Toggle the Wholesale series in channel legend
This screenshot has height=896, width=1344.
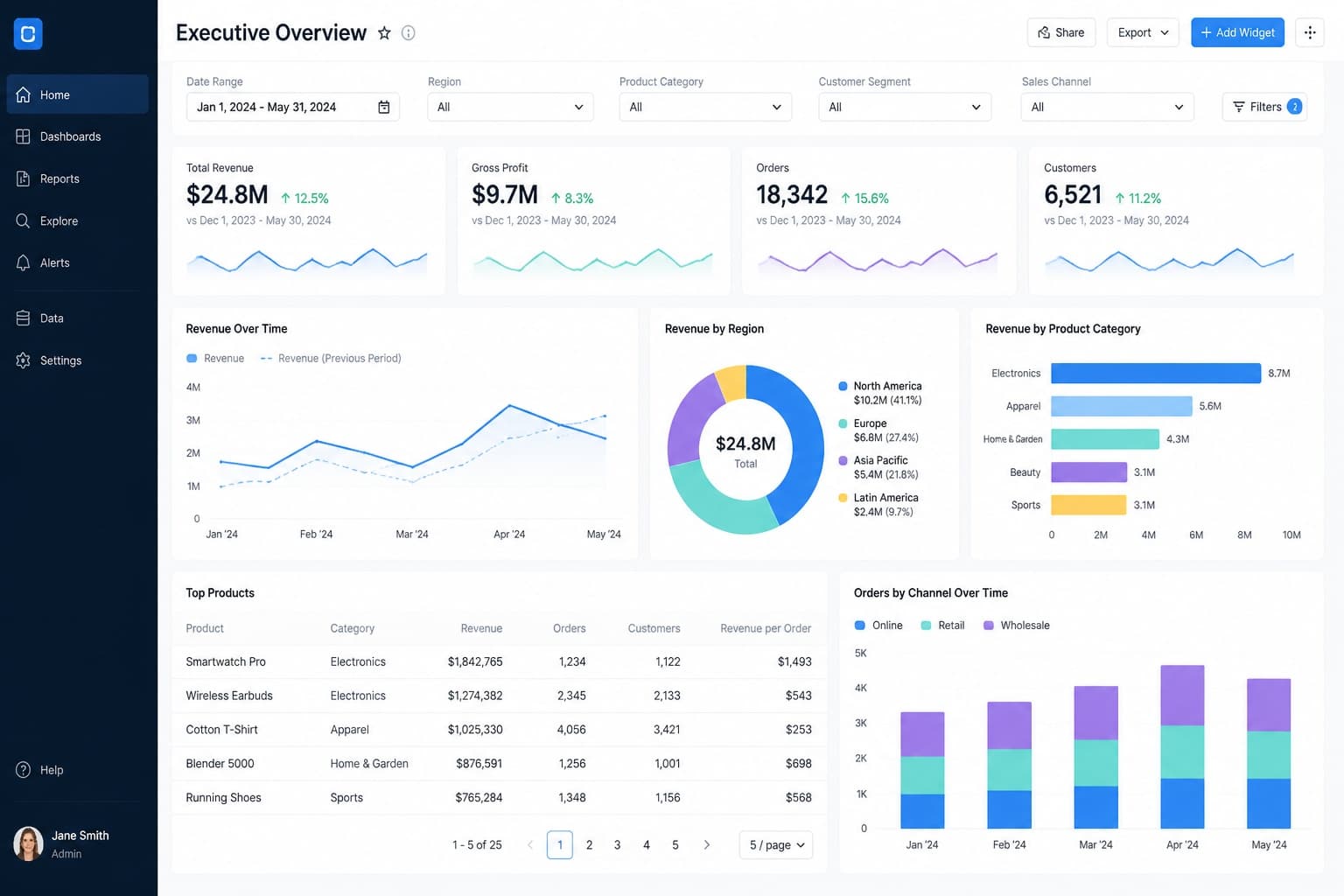tap(1017, 625)
